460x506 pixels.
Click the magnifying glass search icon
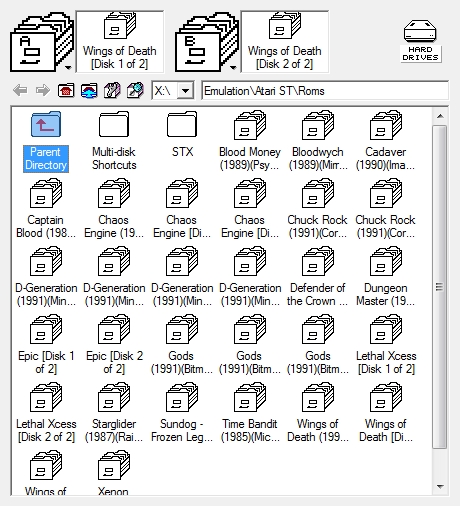click(135, 90)
